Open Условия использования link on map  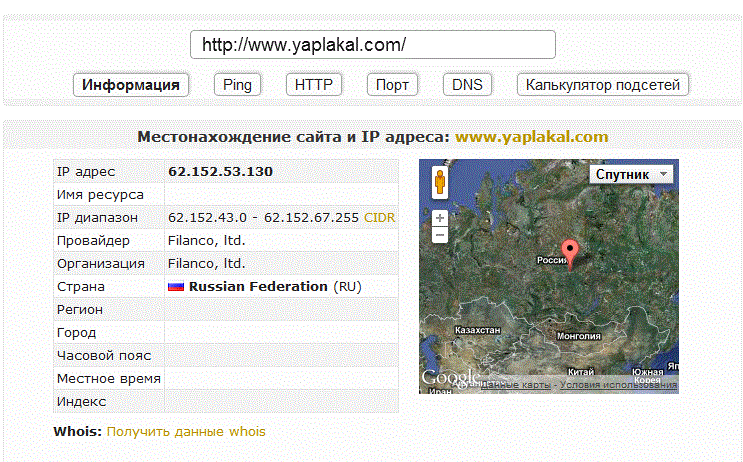tap(618, 385)
